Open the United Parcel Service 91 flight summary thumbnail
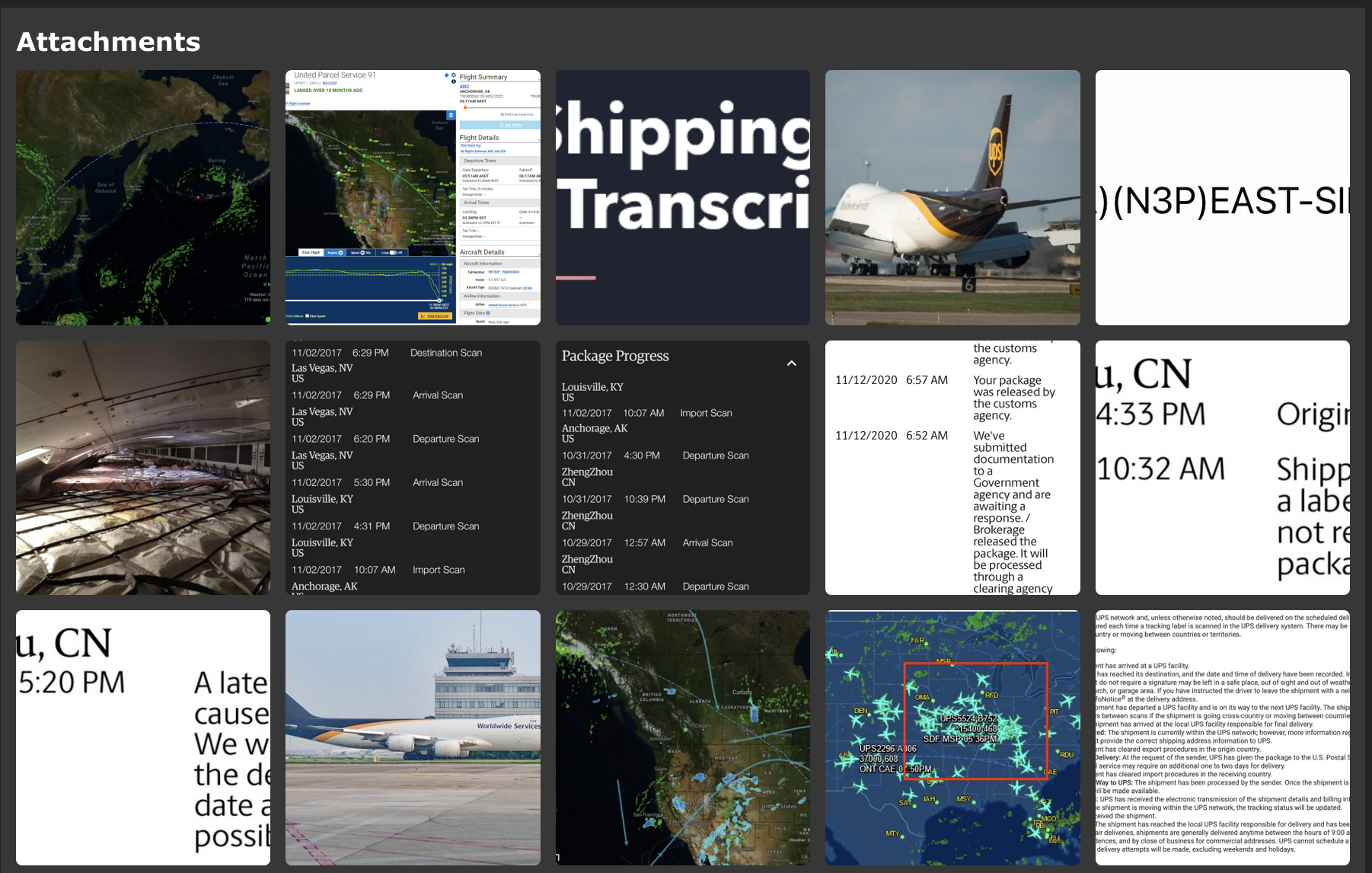This screenshot has height=873, width=1372. [x=413, y=198]
